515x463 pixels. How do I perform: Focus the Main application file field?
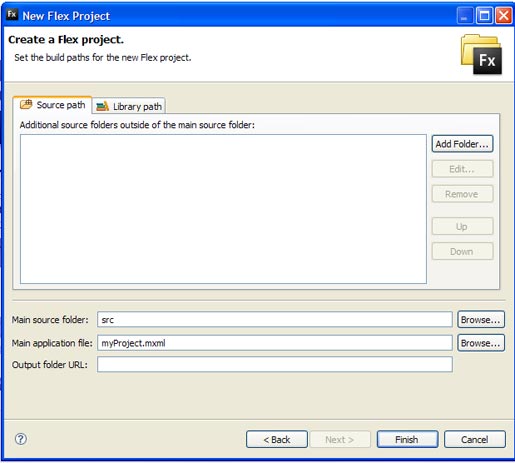pos(275,343)
